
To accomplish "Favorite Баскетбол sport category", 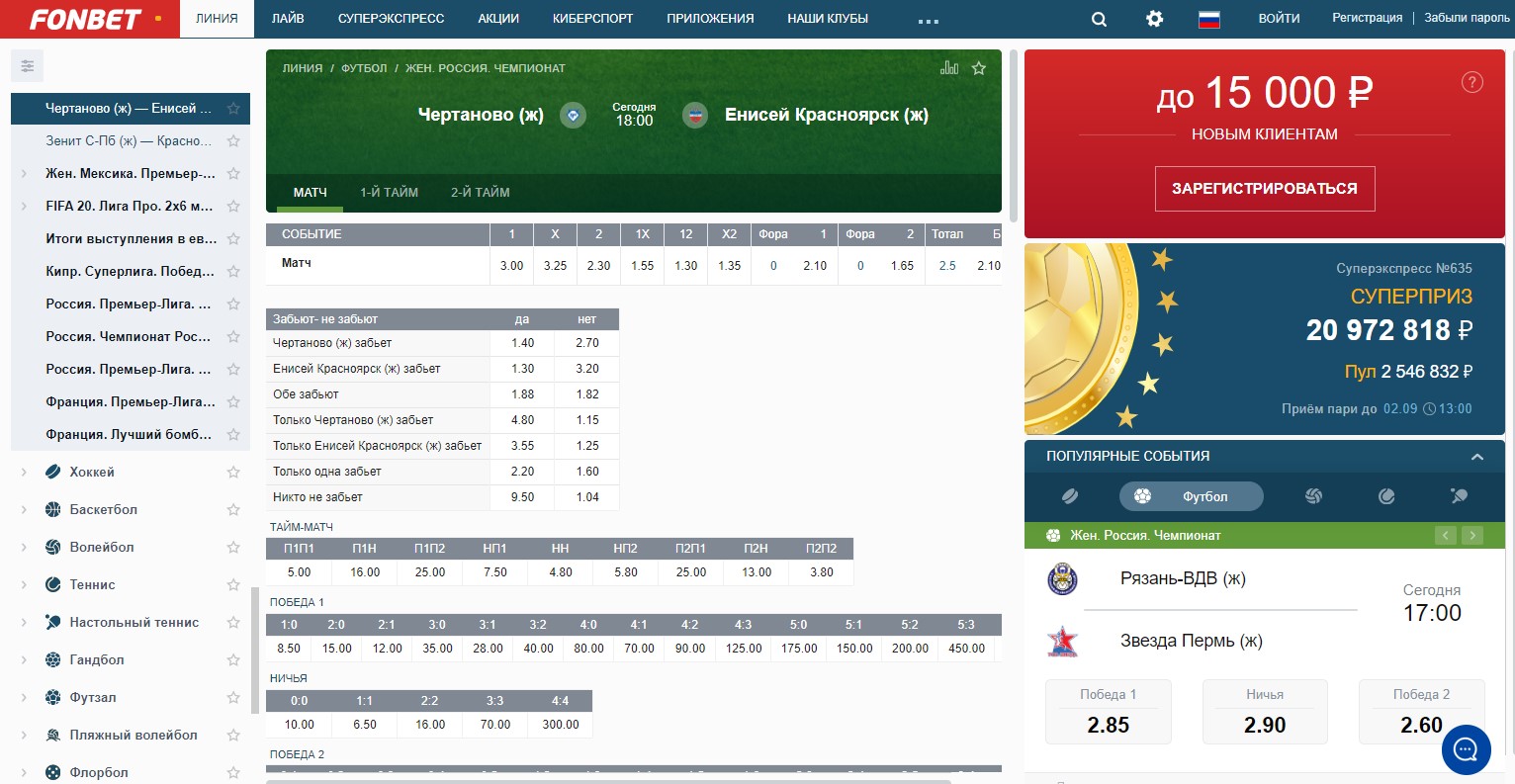I will click(x=233, y=510).
